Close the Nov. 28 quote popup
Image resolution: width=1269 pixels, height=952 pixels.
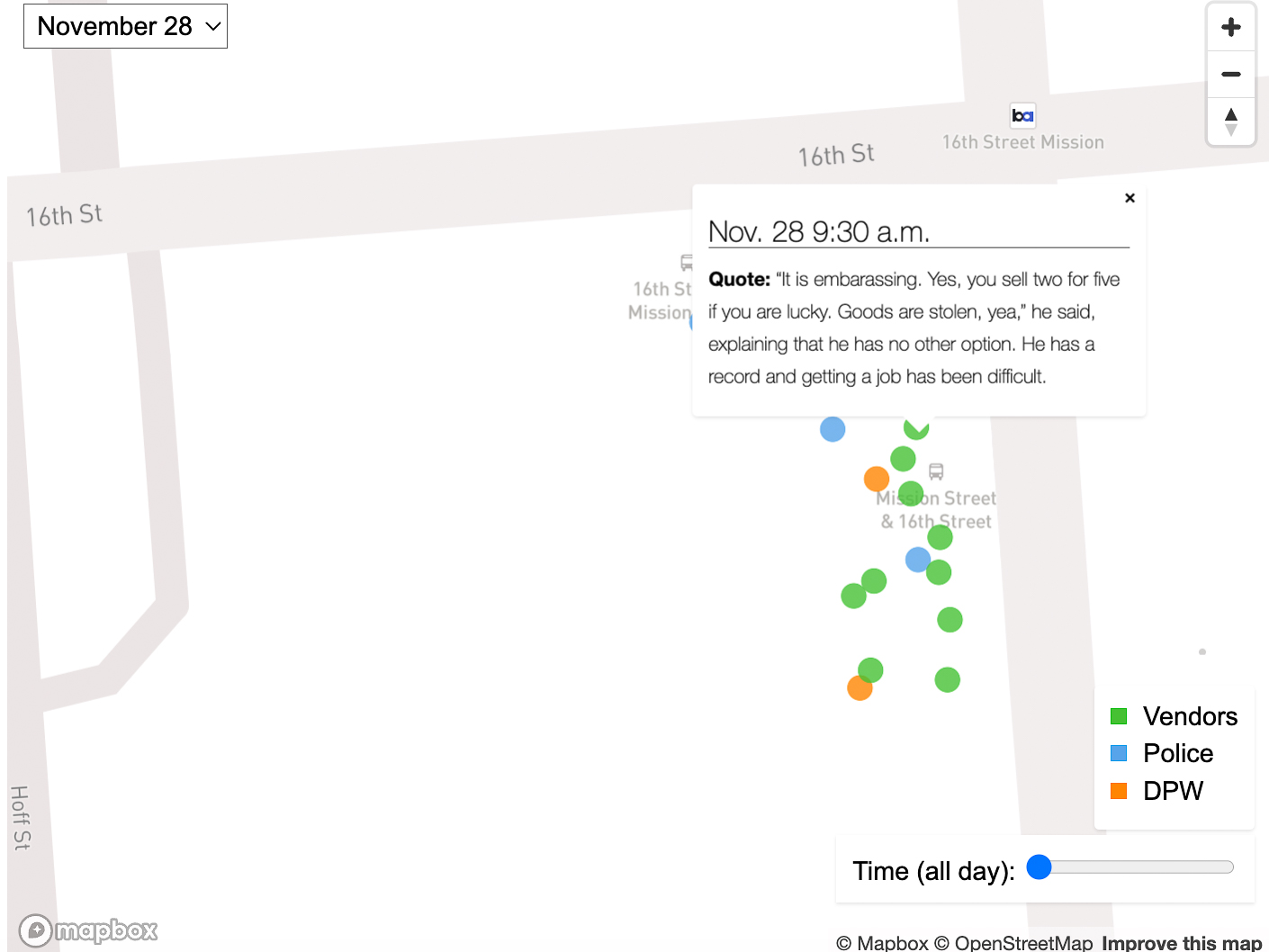tap(1129, 198)
